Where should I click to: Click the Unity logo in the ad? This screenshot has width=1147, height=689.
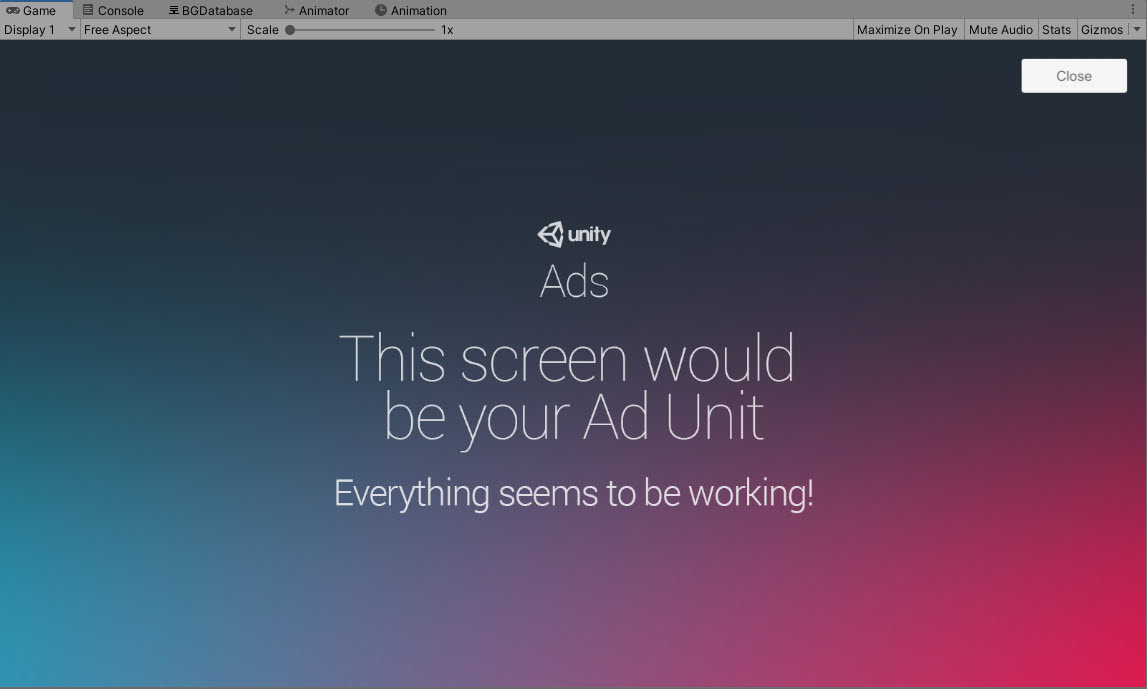574,234
